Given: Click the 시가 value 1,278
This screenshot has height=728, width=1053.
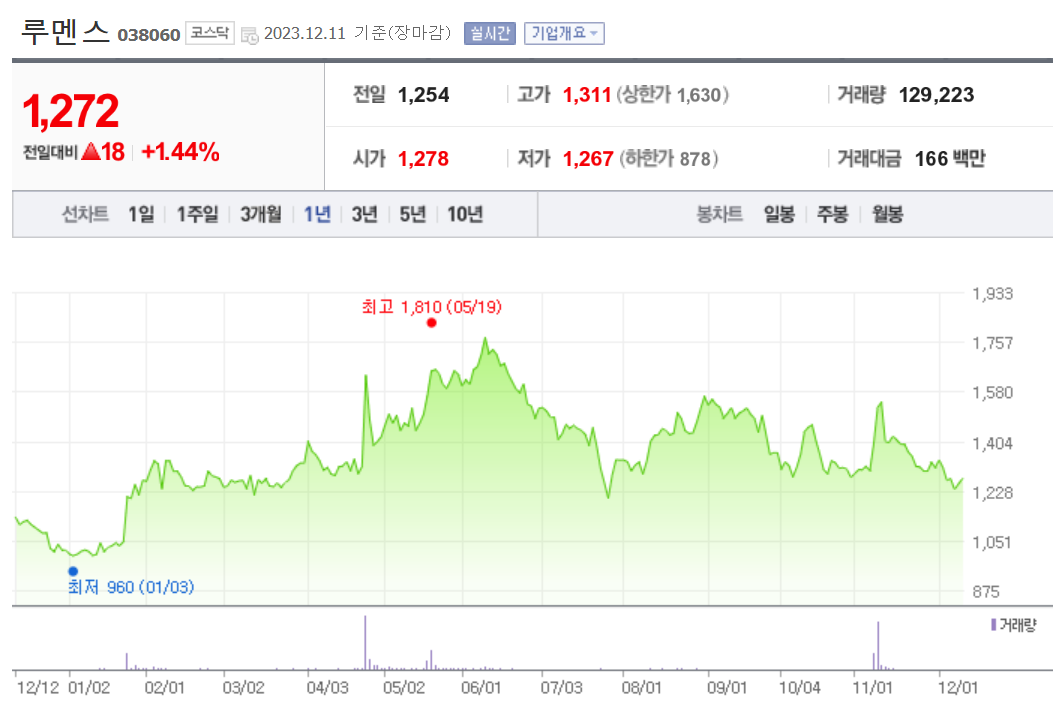Looking at the screenshot, I should [x=424, y=158].
